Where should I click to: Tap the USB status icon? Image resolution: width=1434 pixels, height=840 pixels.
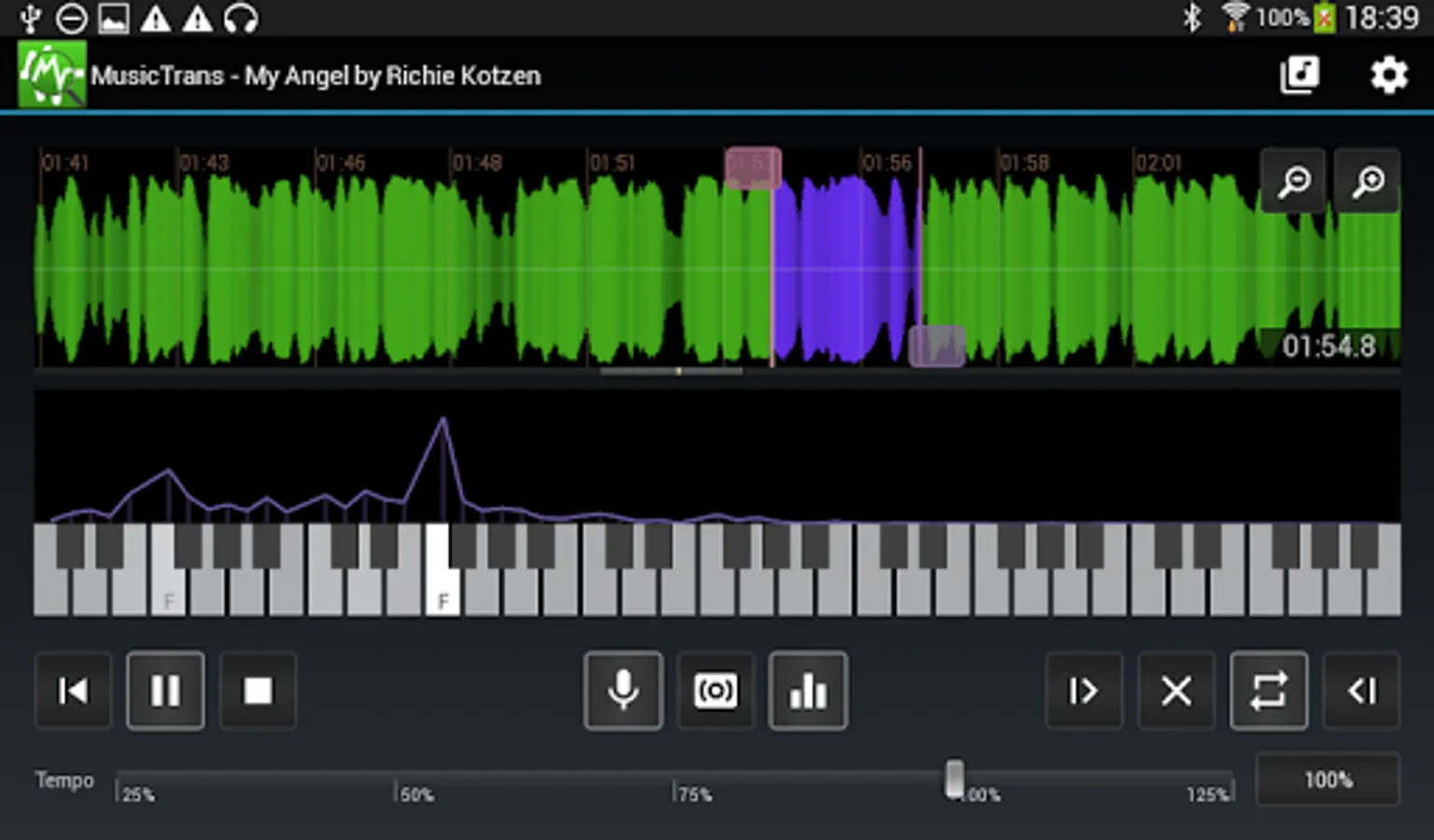click(x=31, y=18)
